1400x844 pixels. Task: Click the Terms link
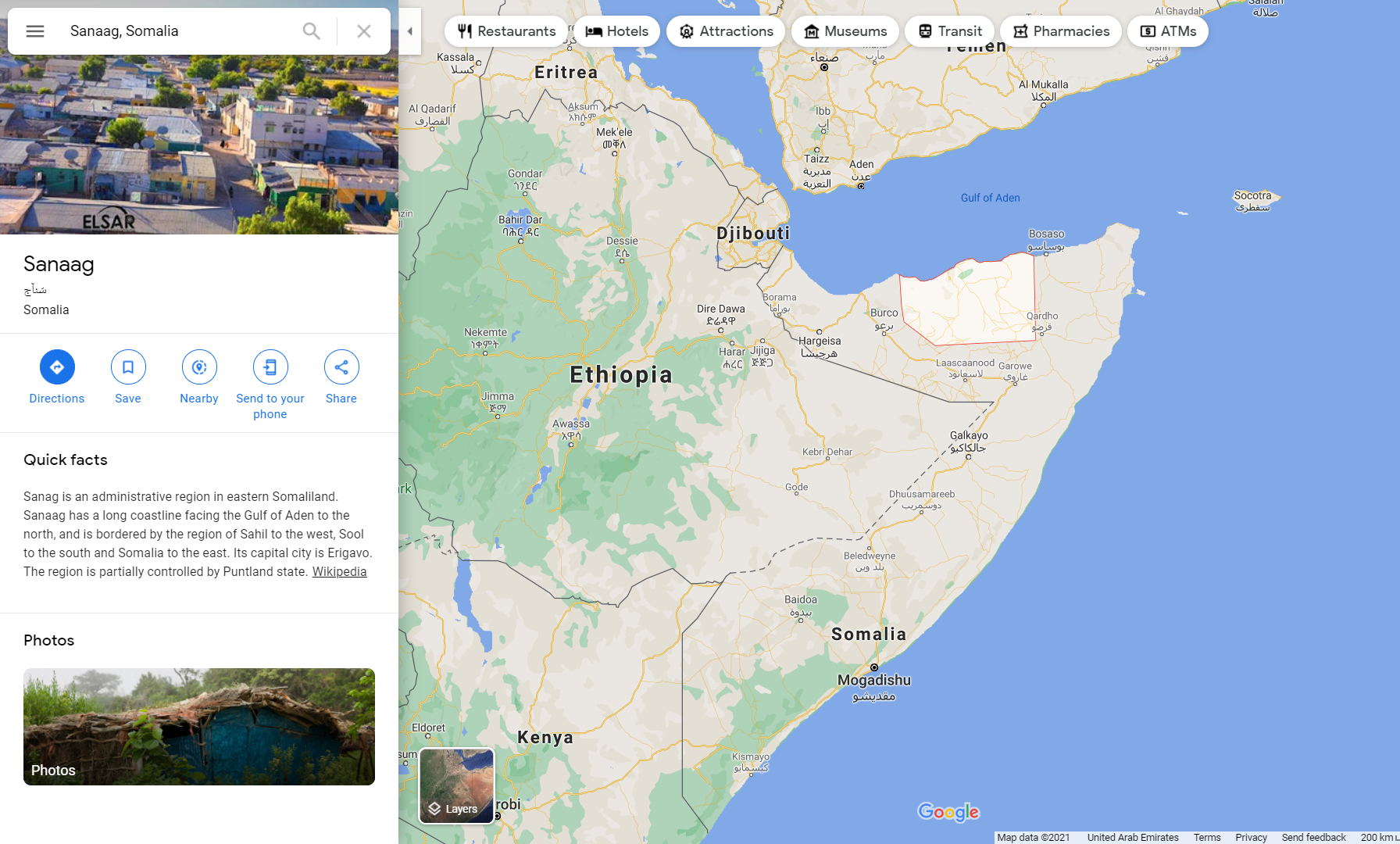(1207, 838)
